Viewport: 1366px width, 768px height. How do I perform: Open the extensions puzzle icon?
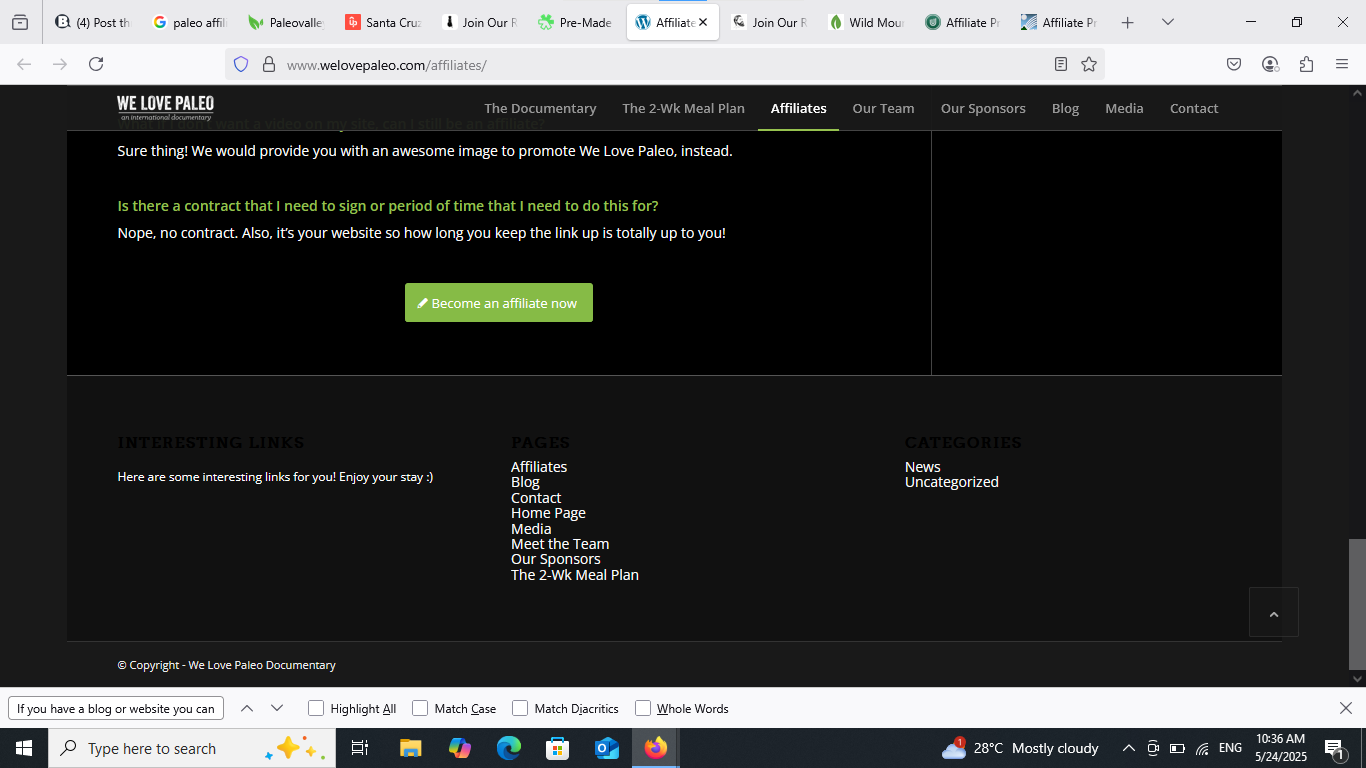(x=1306, y=64)
